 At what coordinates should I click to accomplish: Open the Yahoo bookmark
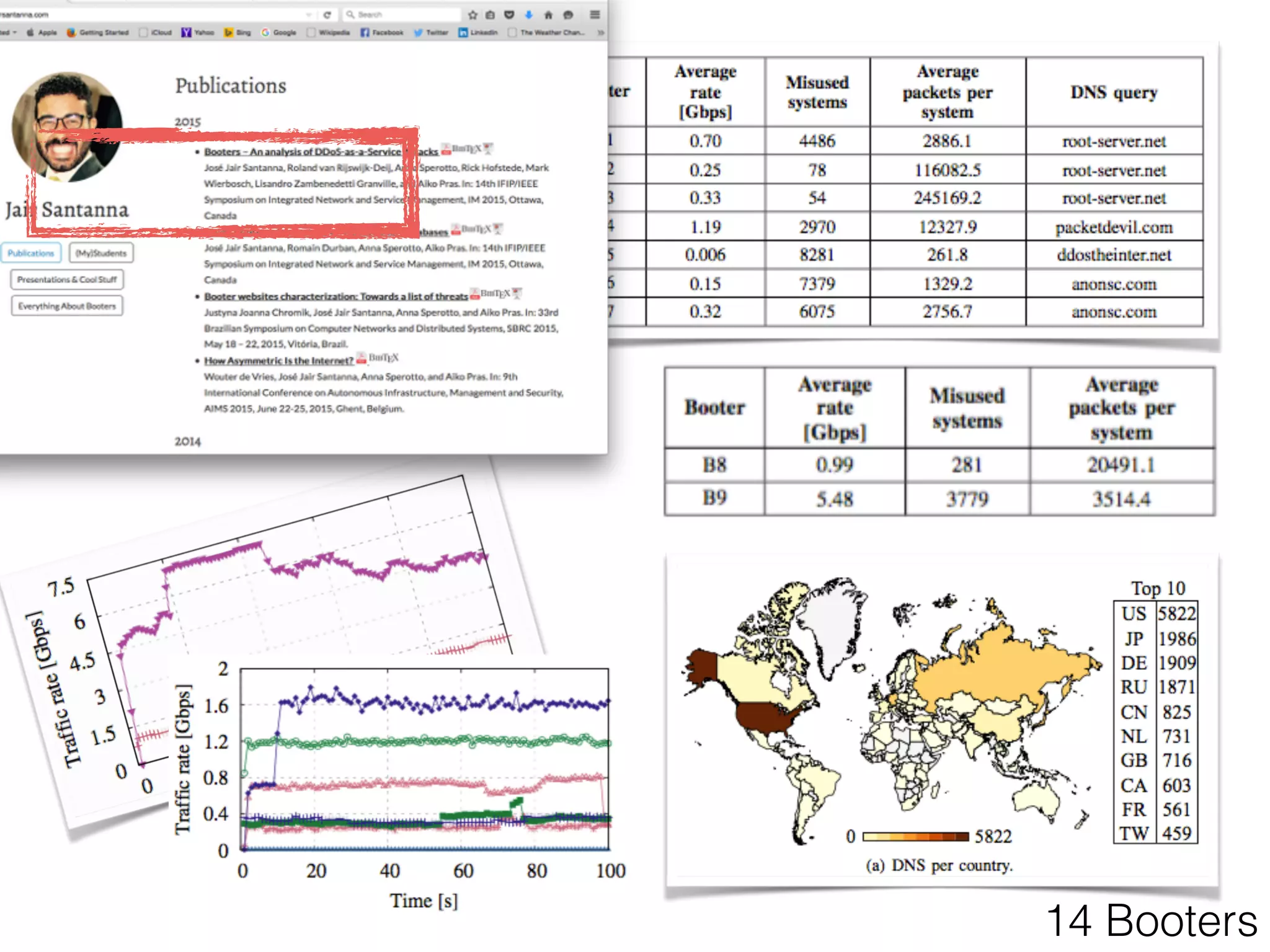pos(197,32)
